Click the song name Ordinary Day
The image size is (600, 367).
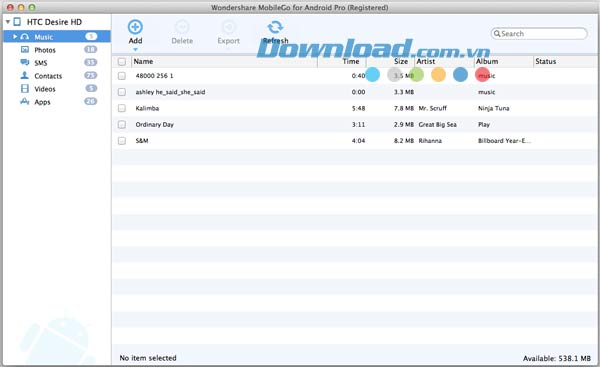[x=154, y=124]
